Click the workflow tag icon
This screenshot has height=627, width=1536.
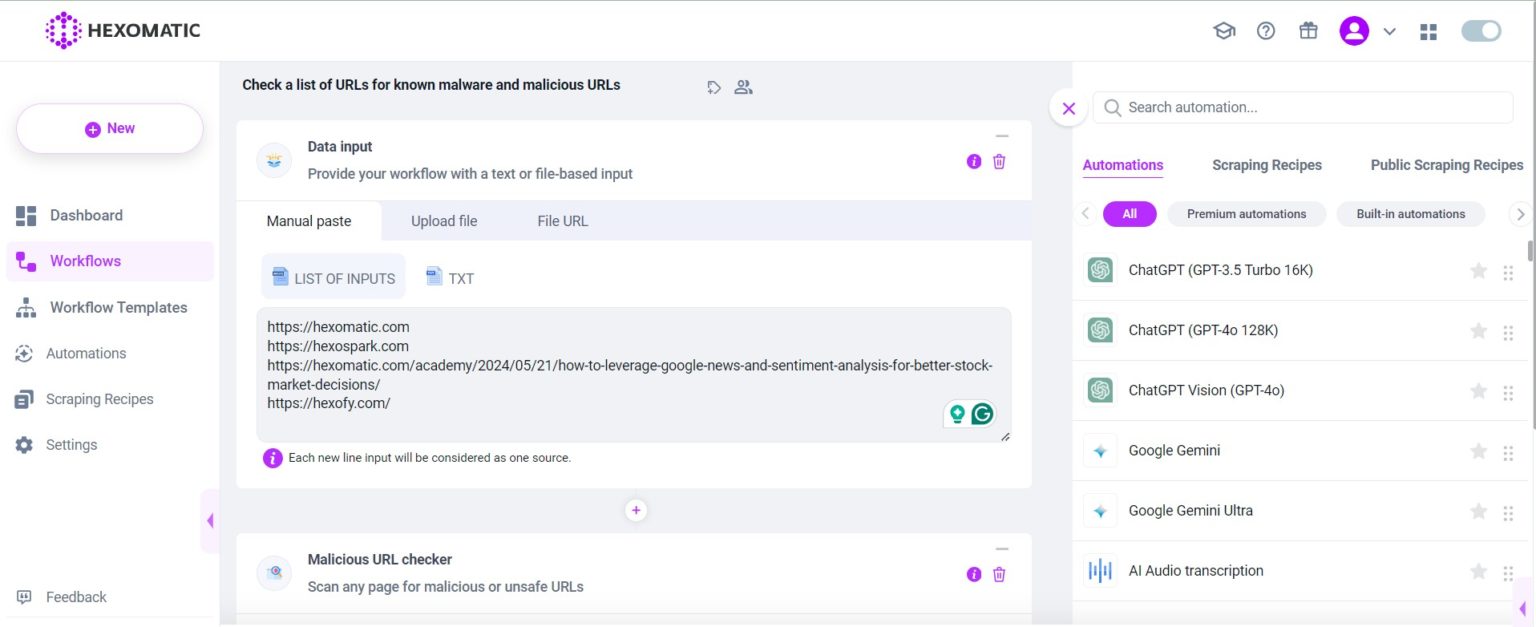pos(714,87)
